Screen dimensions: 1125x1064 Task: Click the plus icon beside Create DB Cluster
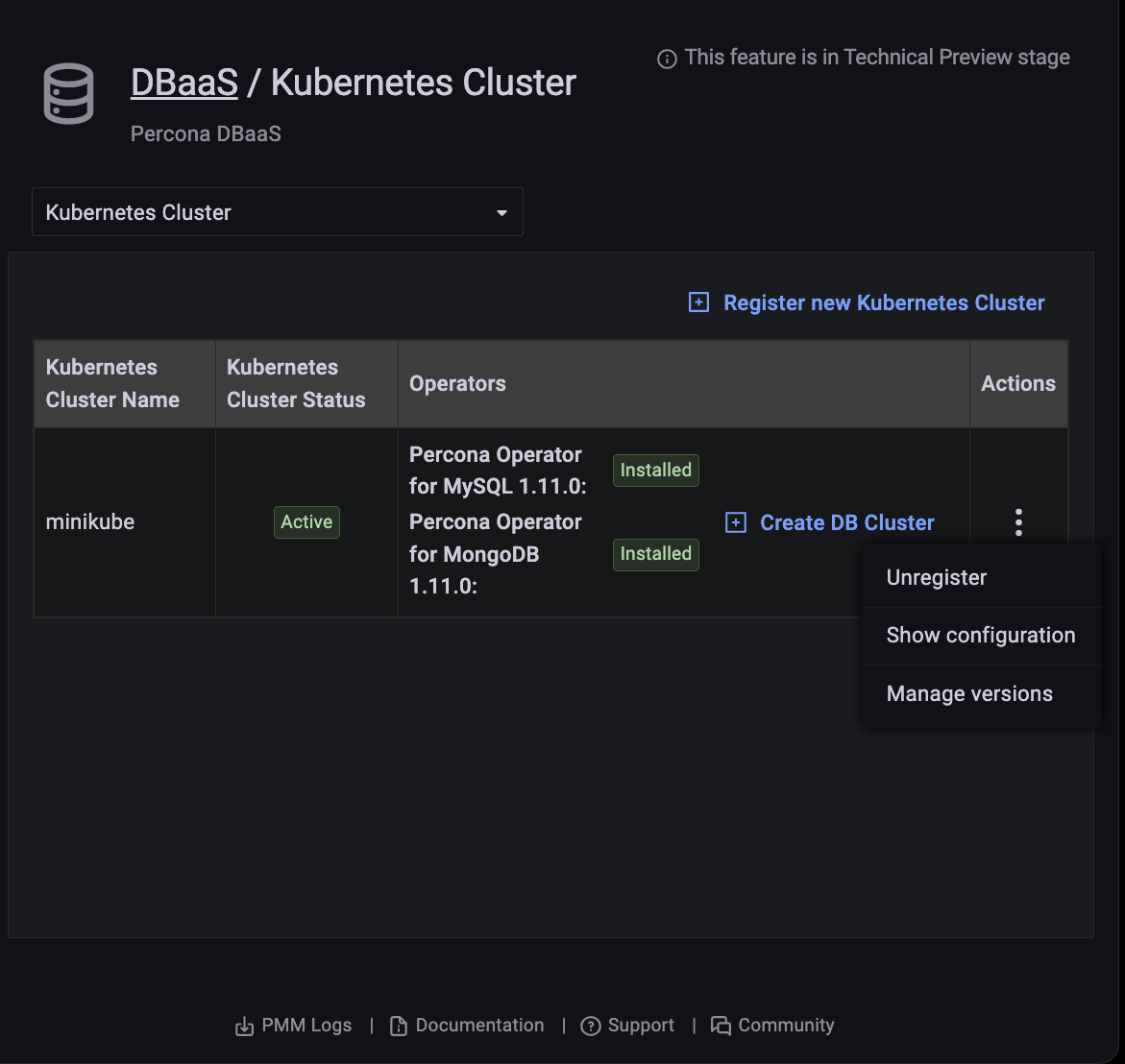[x=736, y=523]
